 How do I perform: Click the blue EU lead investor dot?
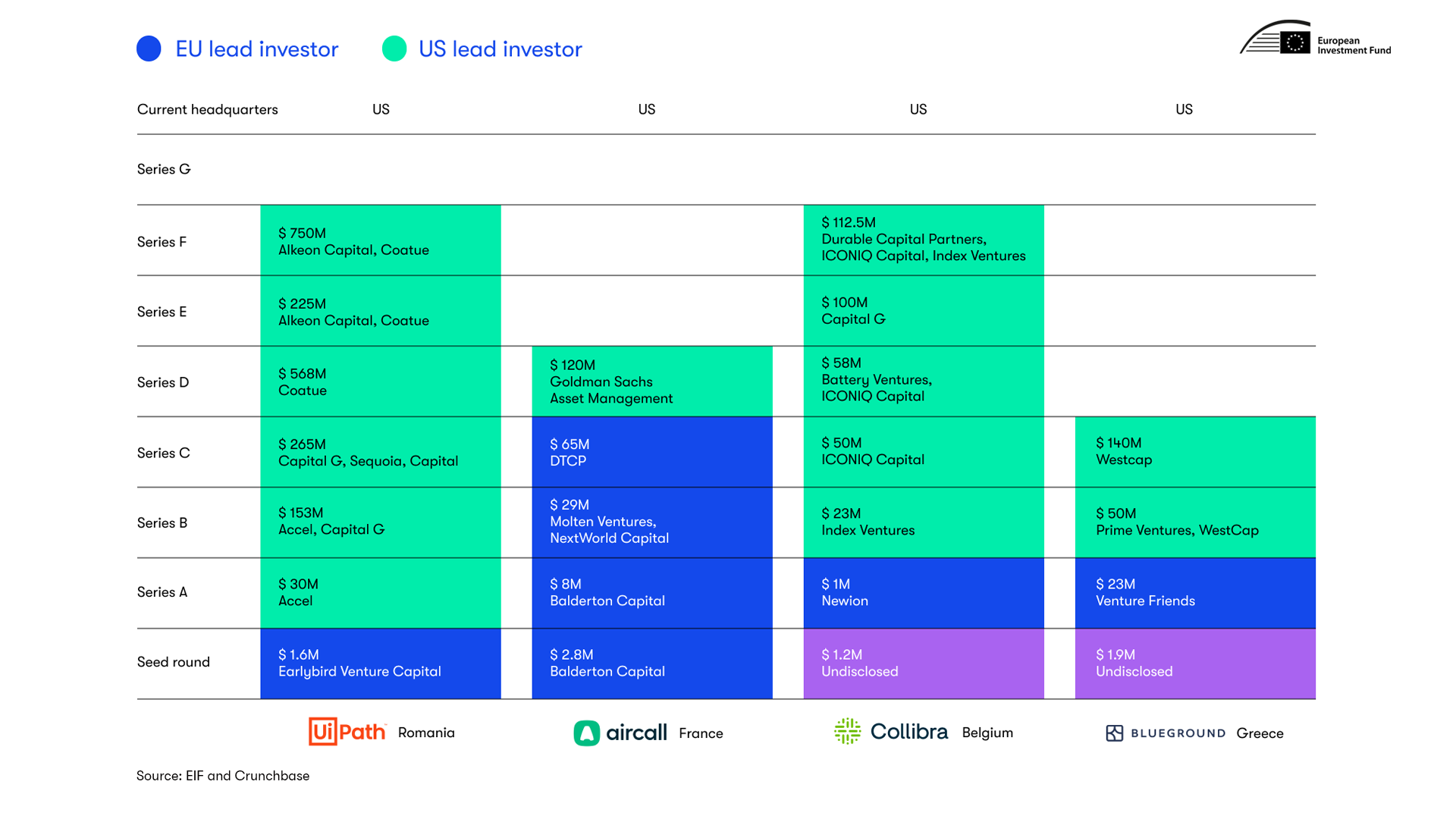point(149,49)
